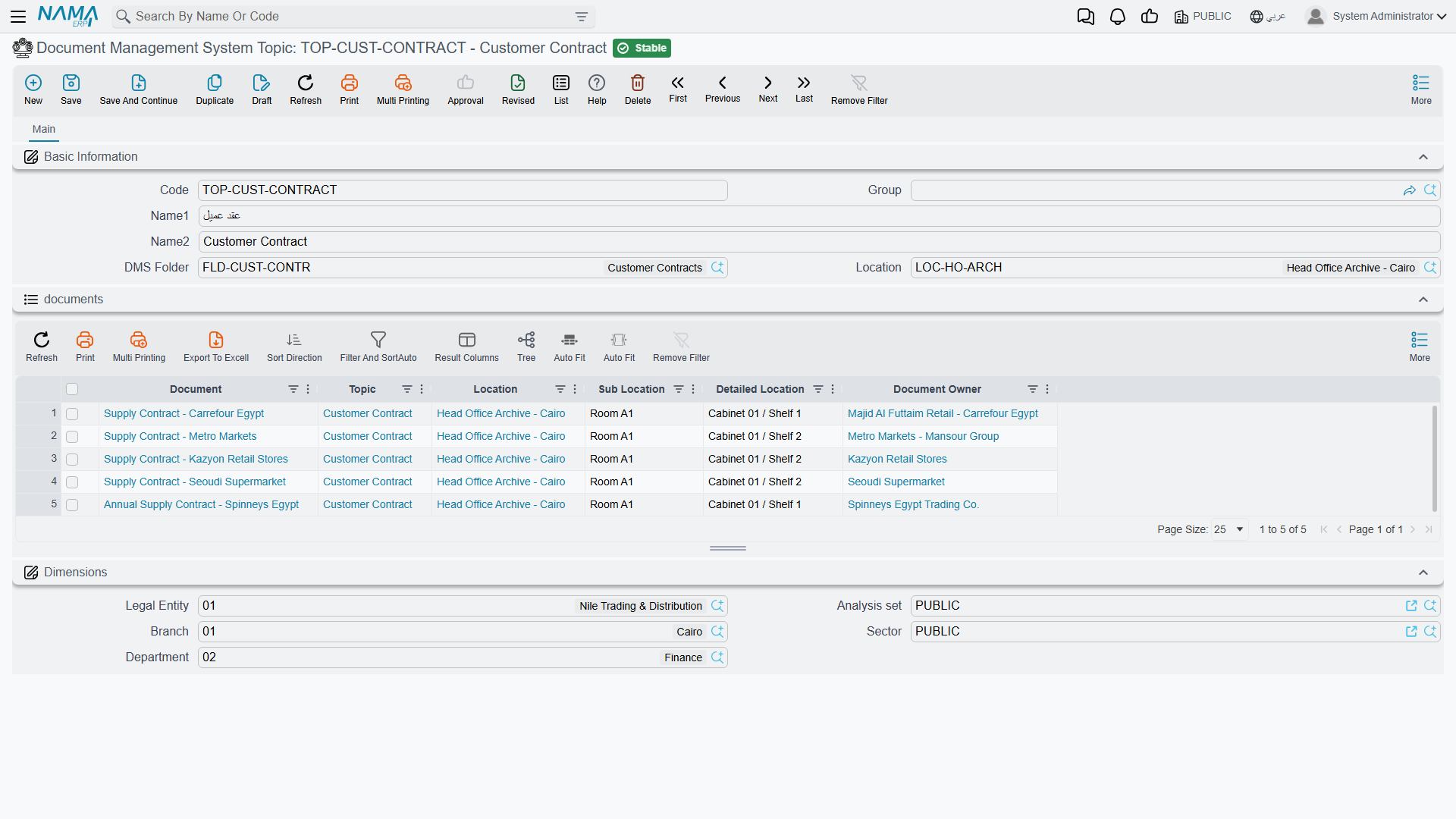Open Seoudi Supermarket owner link
Screen dimensions: 1456x819
[x=896, y=482]
